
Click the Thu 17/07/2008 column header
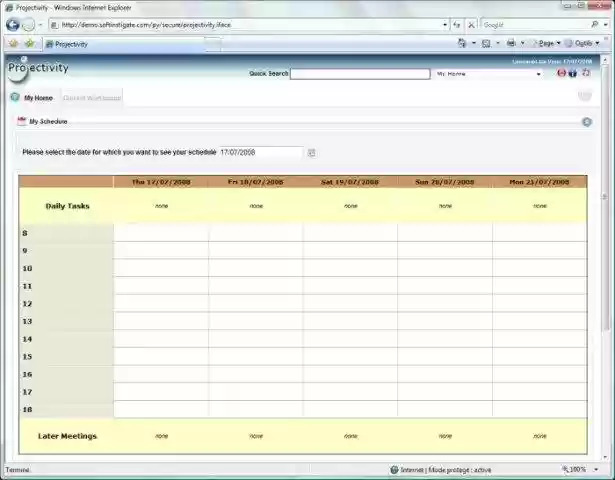161,182
